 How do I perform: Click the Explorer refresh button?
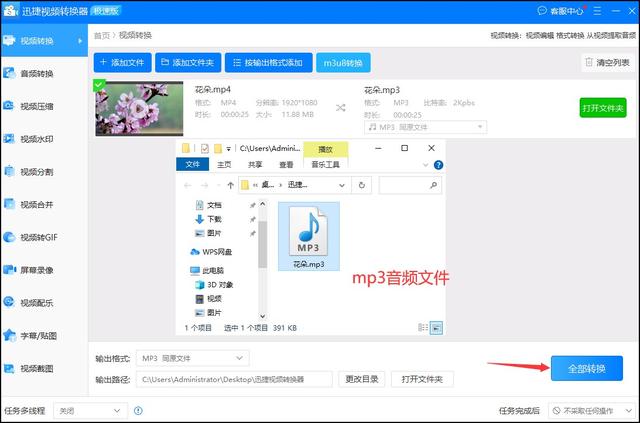click(362, 185)
